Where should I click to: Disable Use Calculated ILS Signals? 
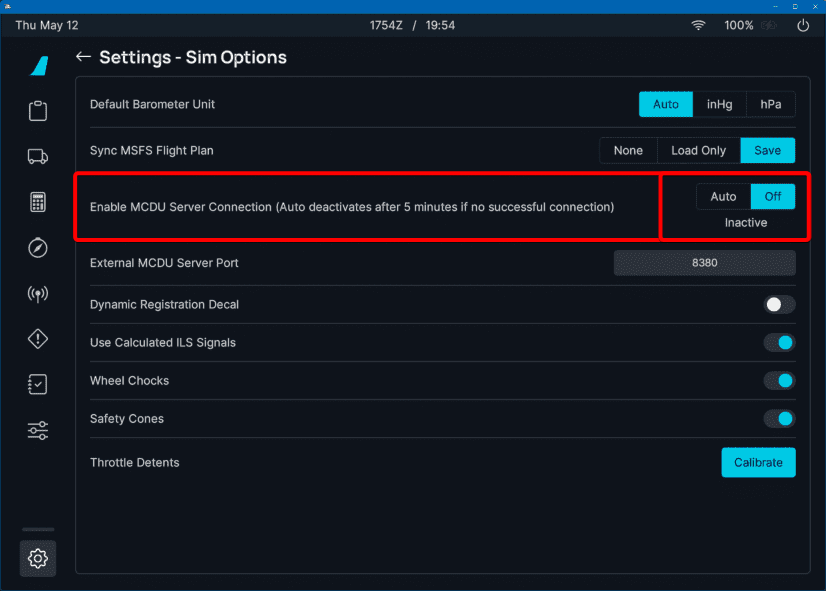tap(778, 342)
